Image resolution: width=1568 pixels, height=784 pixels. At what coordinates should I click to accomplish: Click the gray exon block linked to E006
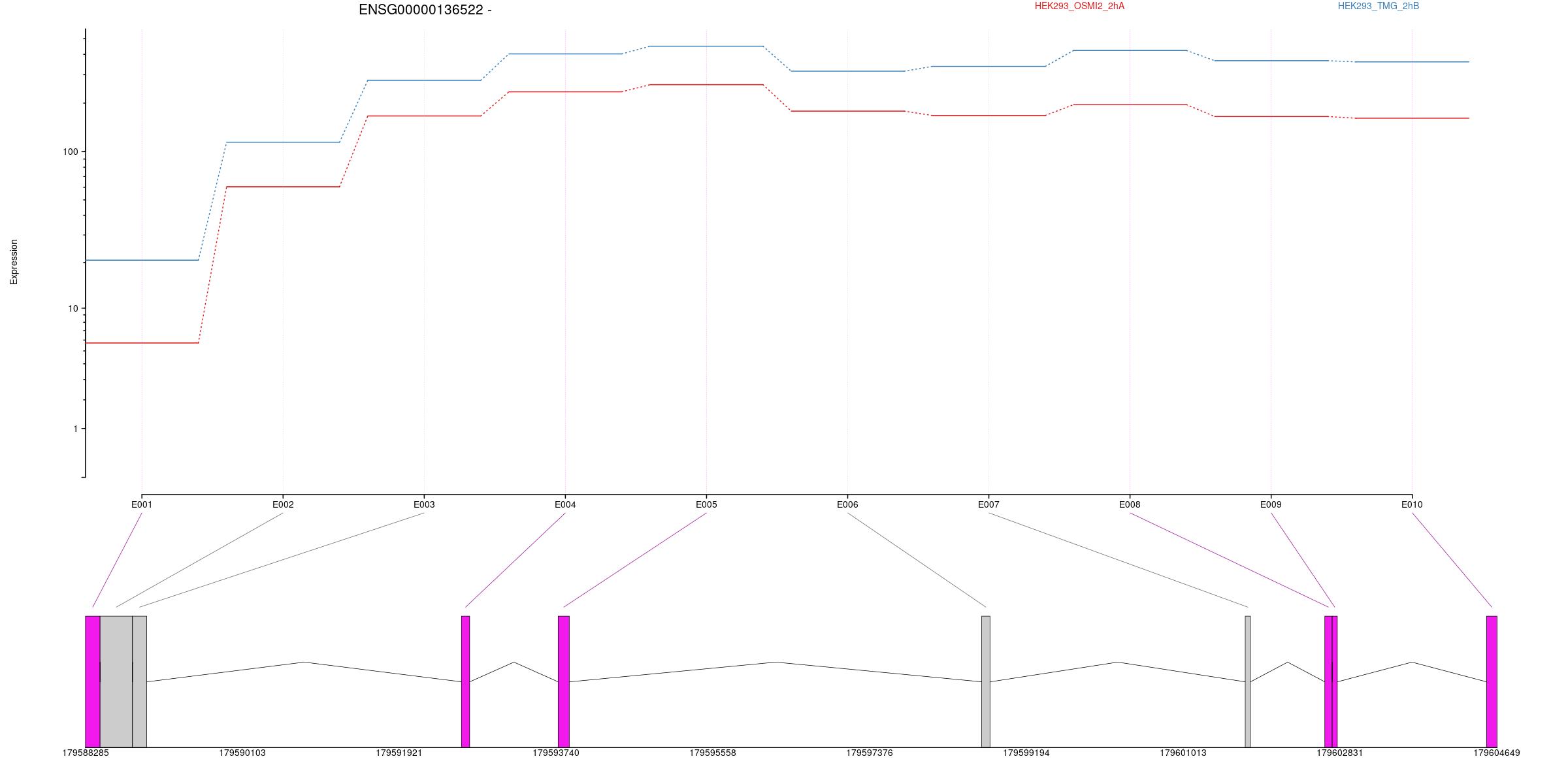986,681
